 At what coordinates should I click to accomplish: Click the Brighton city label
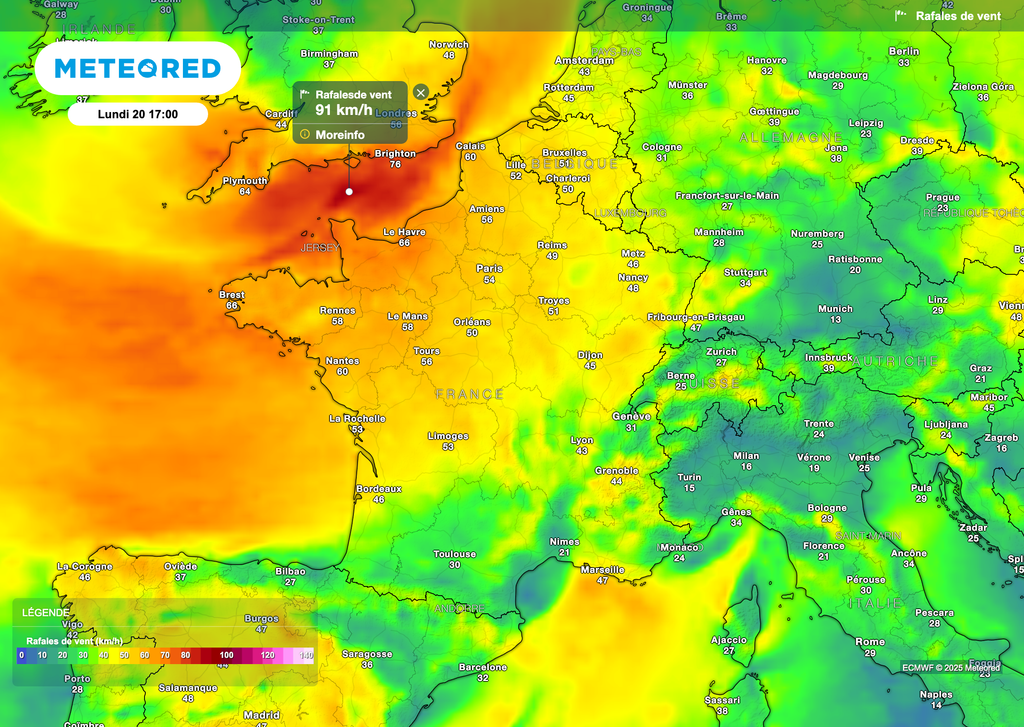(394, 154)
